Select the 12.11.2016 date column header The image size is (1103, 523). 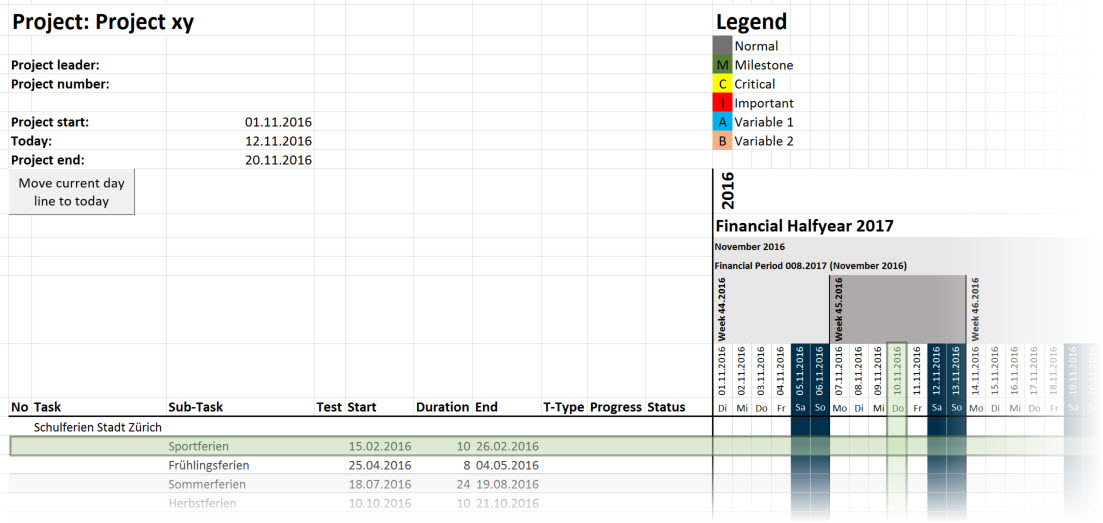(937, 372)
